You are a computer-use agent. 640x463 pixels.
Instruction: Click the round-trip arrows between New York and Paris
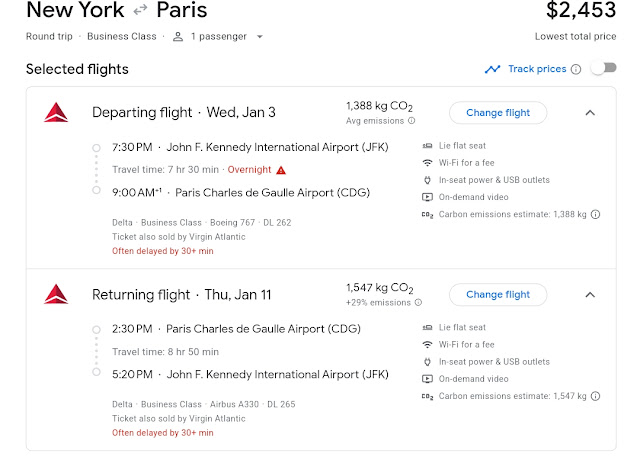141,11
